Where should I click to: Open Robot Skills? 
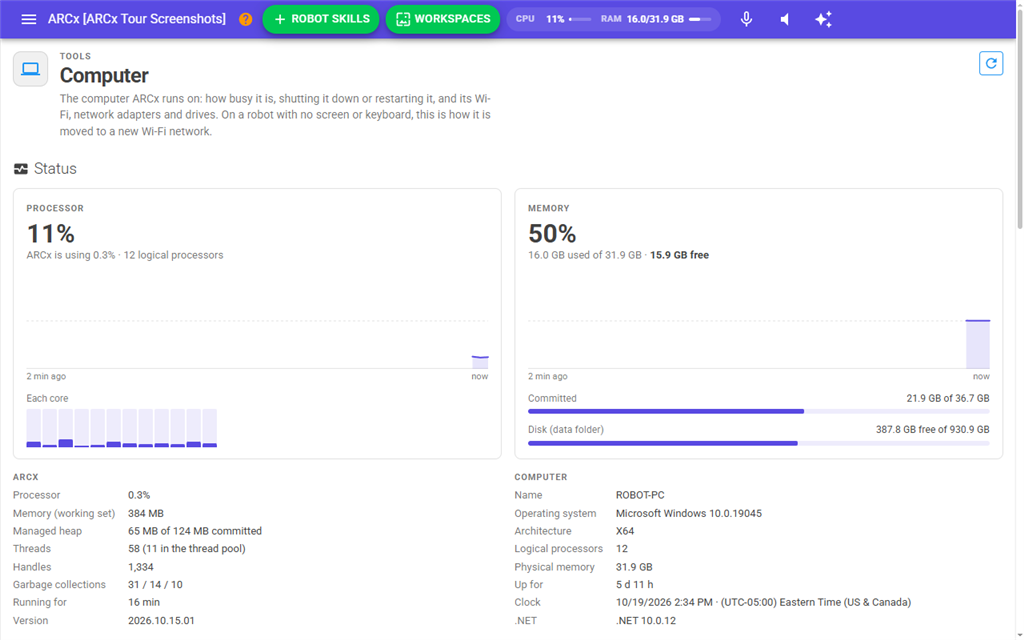point(321,19)
